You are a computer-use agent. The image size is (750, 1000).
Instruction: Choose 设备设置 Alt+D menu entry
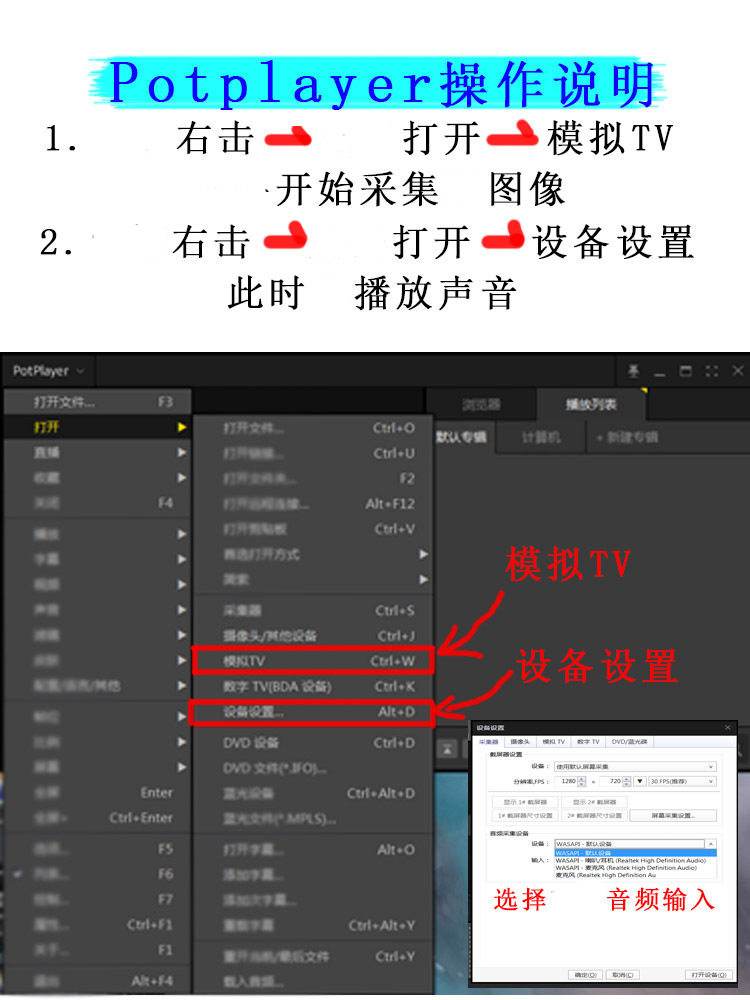(x=312, y=712)
